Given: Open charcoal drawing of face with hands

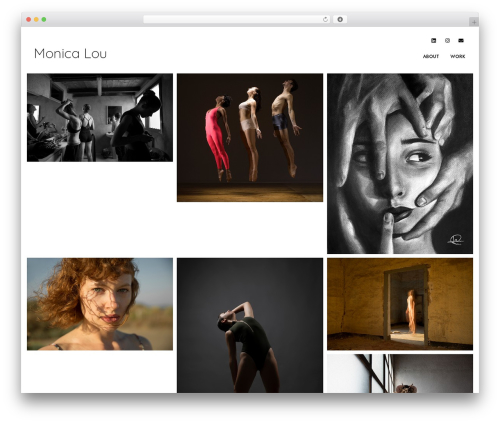Looking at the screenshot, I should pyautogui.click(x=400, y=164).
